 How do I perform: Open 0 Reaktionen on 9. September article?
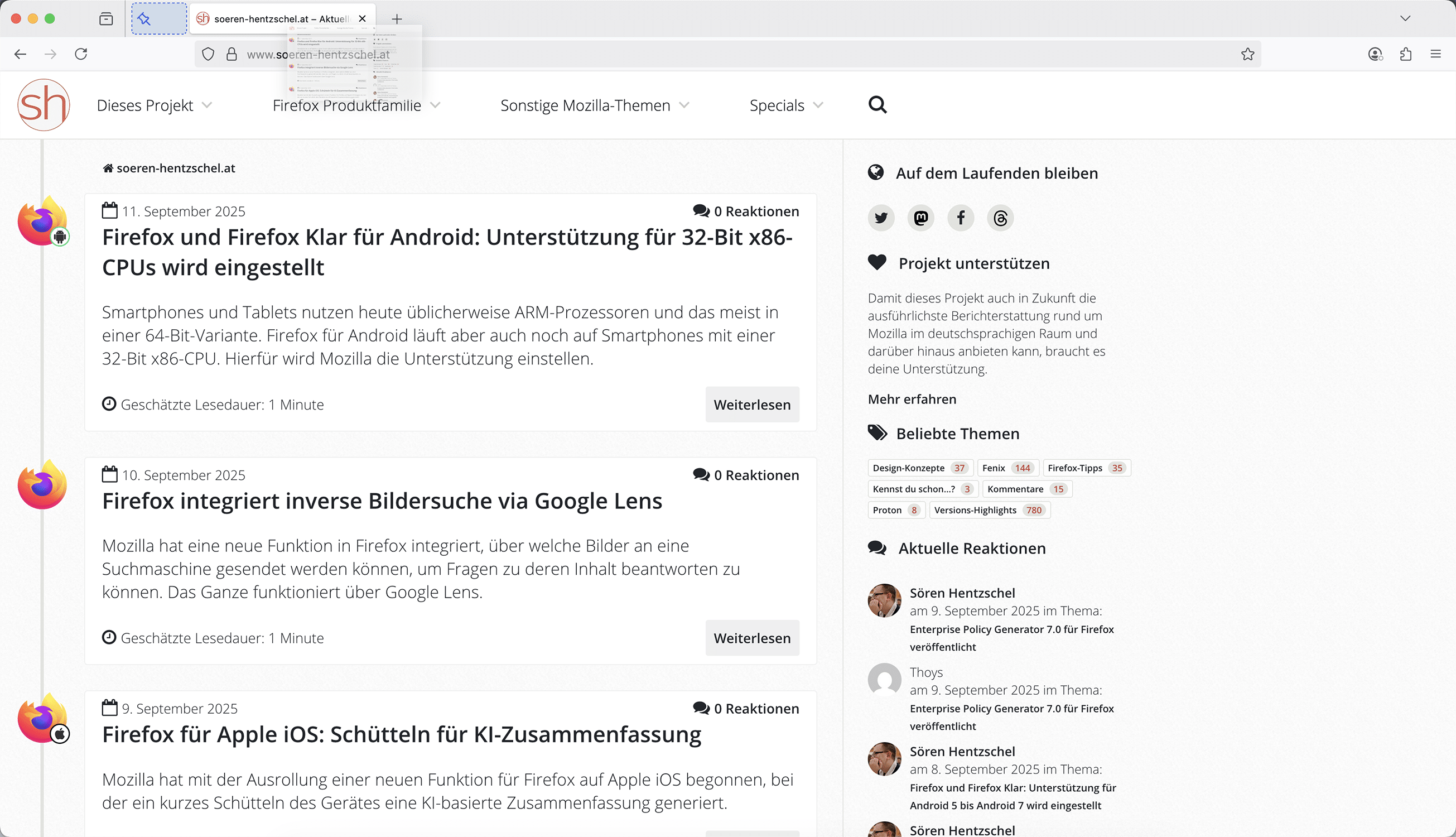tap(746, 708)
